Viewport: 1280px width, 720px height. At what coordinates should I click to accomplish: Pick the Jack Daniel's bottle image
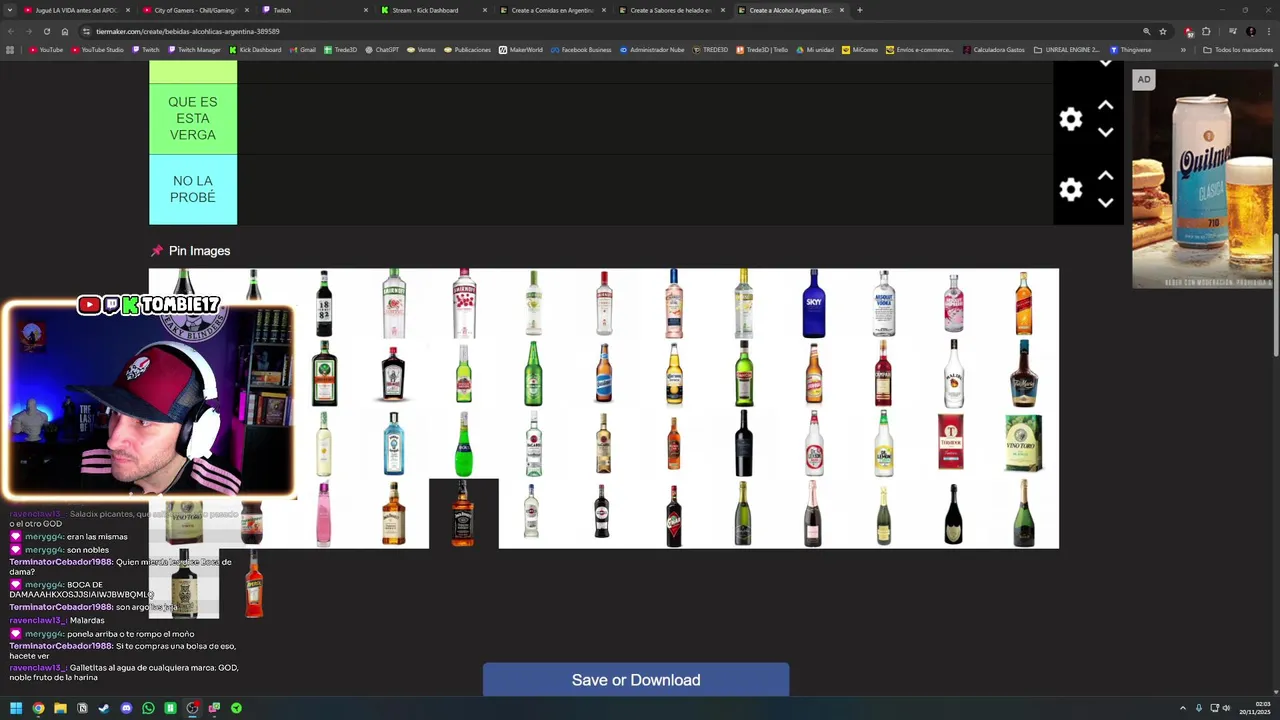(464, 514)
